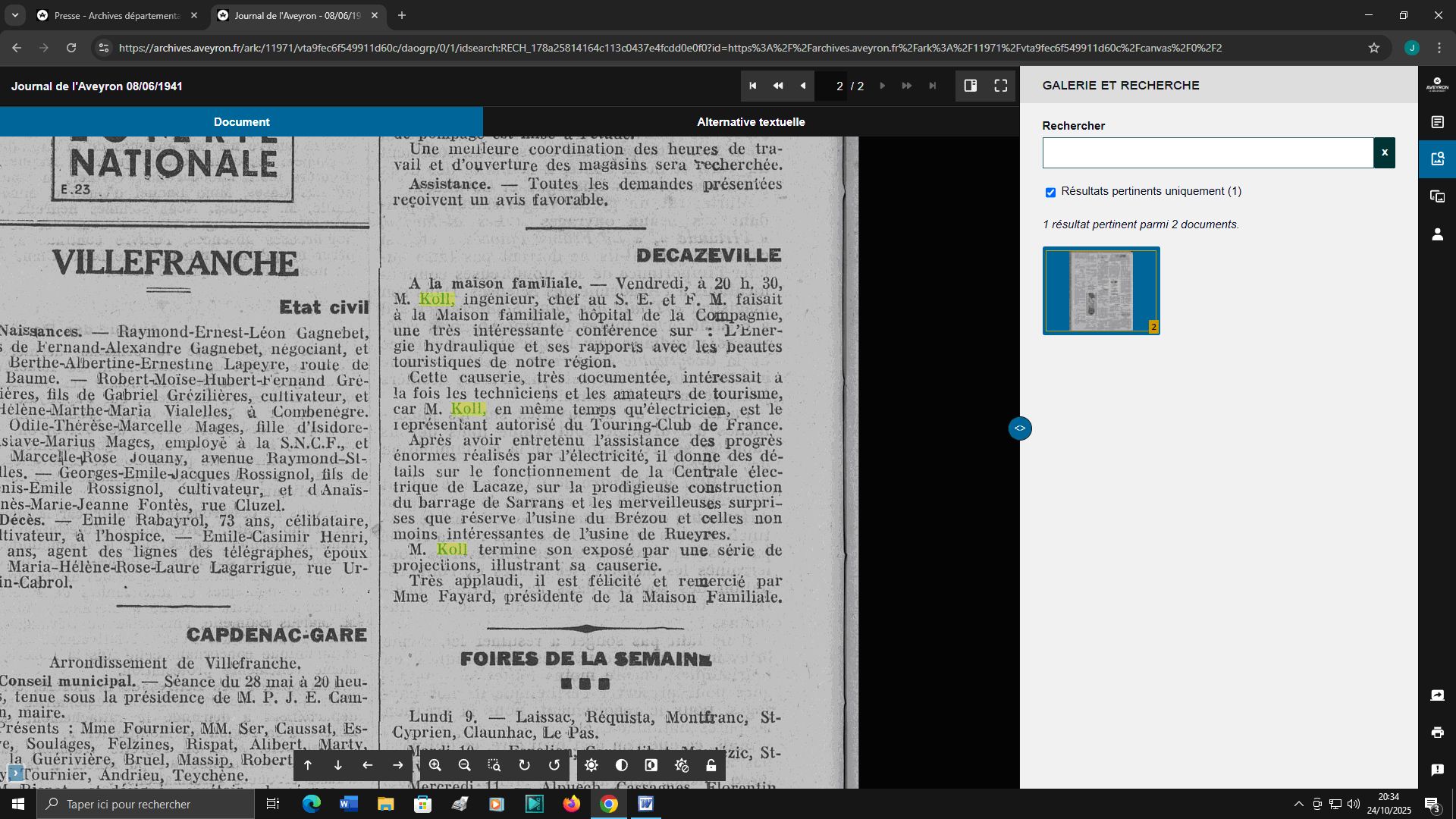Viewport: 1456px width, 819px height.
Task: Select the zoom-to-area selection tool
Action: [x=494, y=766]
